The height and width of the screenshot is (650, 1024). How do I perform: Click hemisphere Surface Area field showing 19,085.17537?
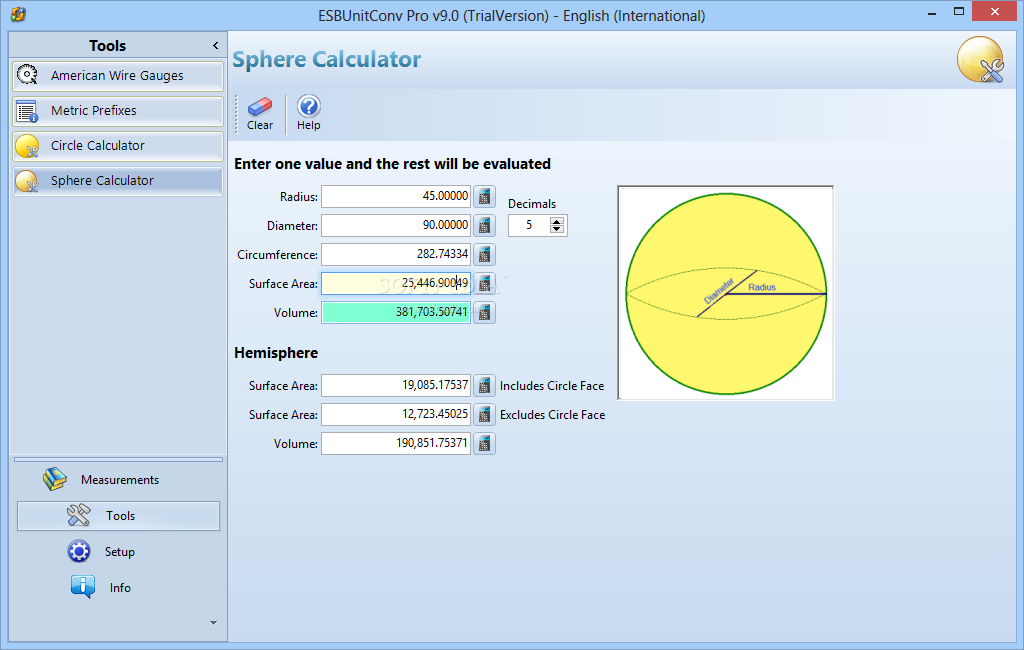[x=396, y=385]
